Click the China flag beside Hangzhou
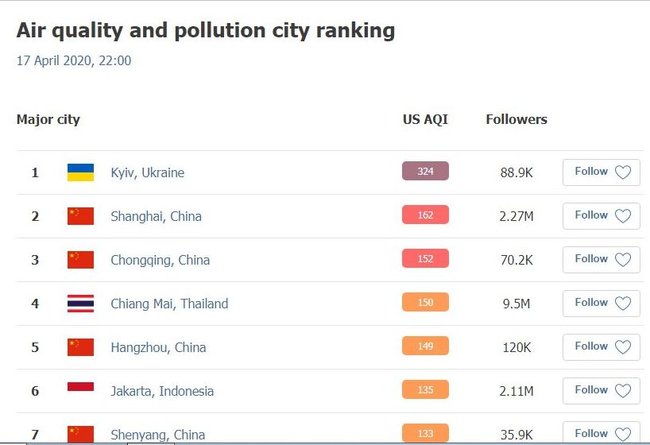 pos(81,347)
